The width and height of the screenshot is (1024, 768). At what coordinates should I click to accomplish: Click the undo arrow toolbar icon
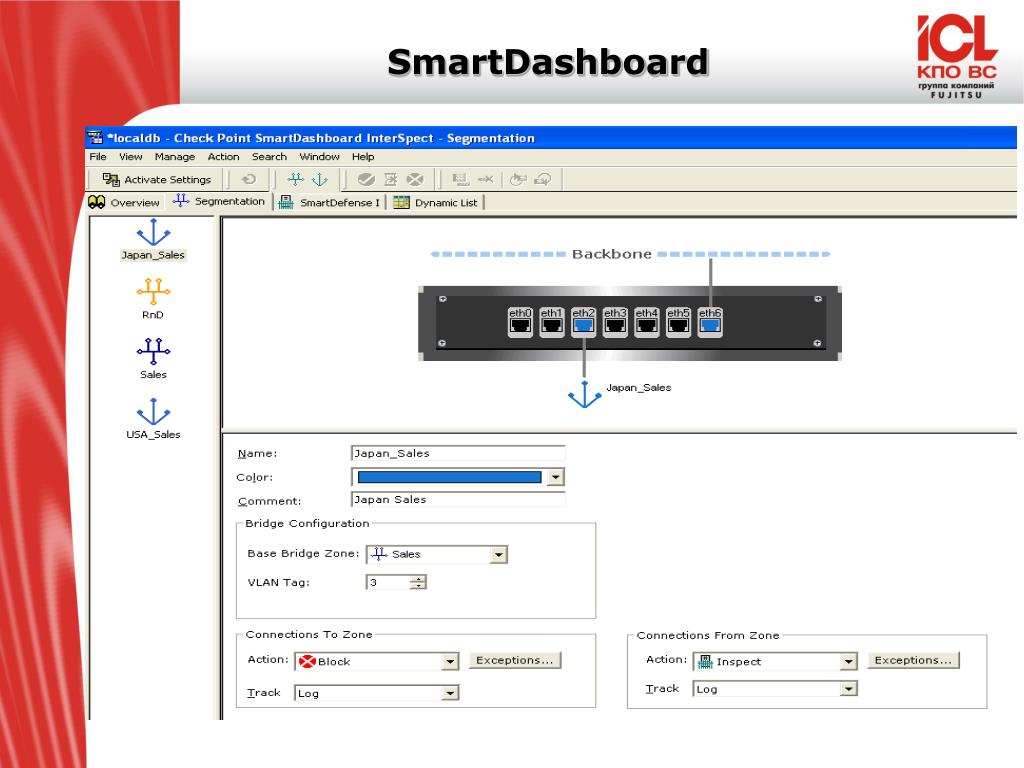[249, 179]
